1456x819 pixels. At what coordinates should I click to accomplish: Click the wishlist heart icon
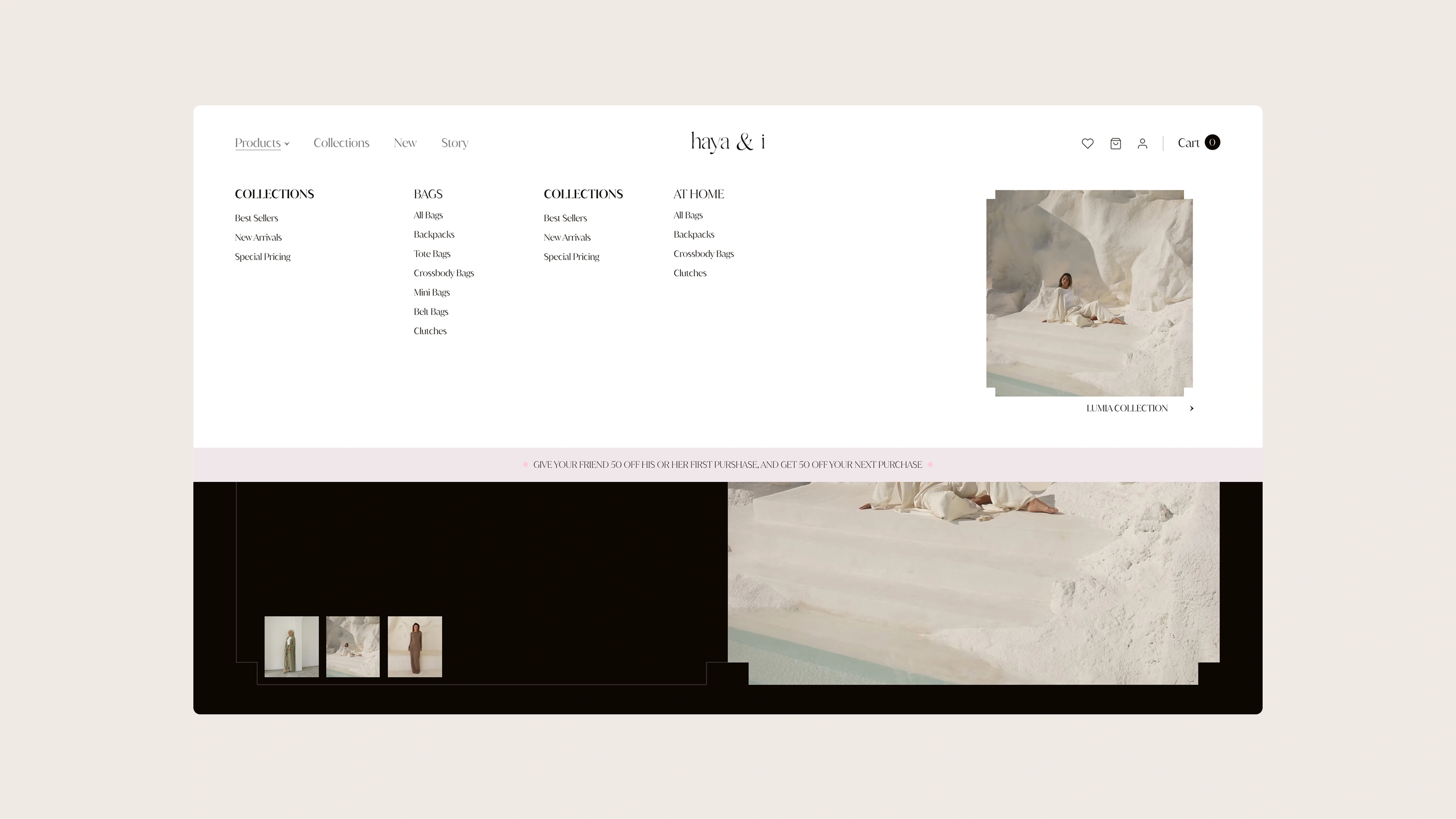coord(1087,144)
